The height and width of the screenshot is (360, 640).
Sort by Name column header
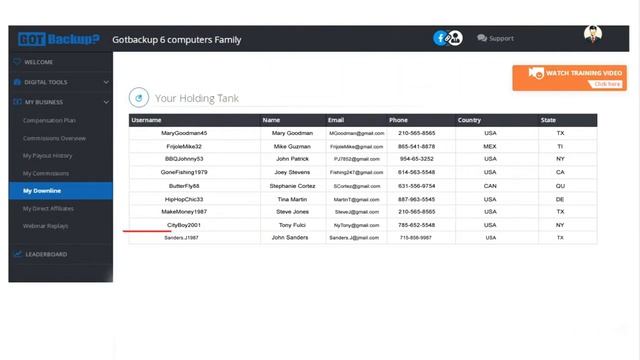(271, 120)
